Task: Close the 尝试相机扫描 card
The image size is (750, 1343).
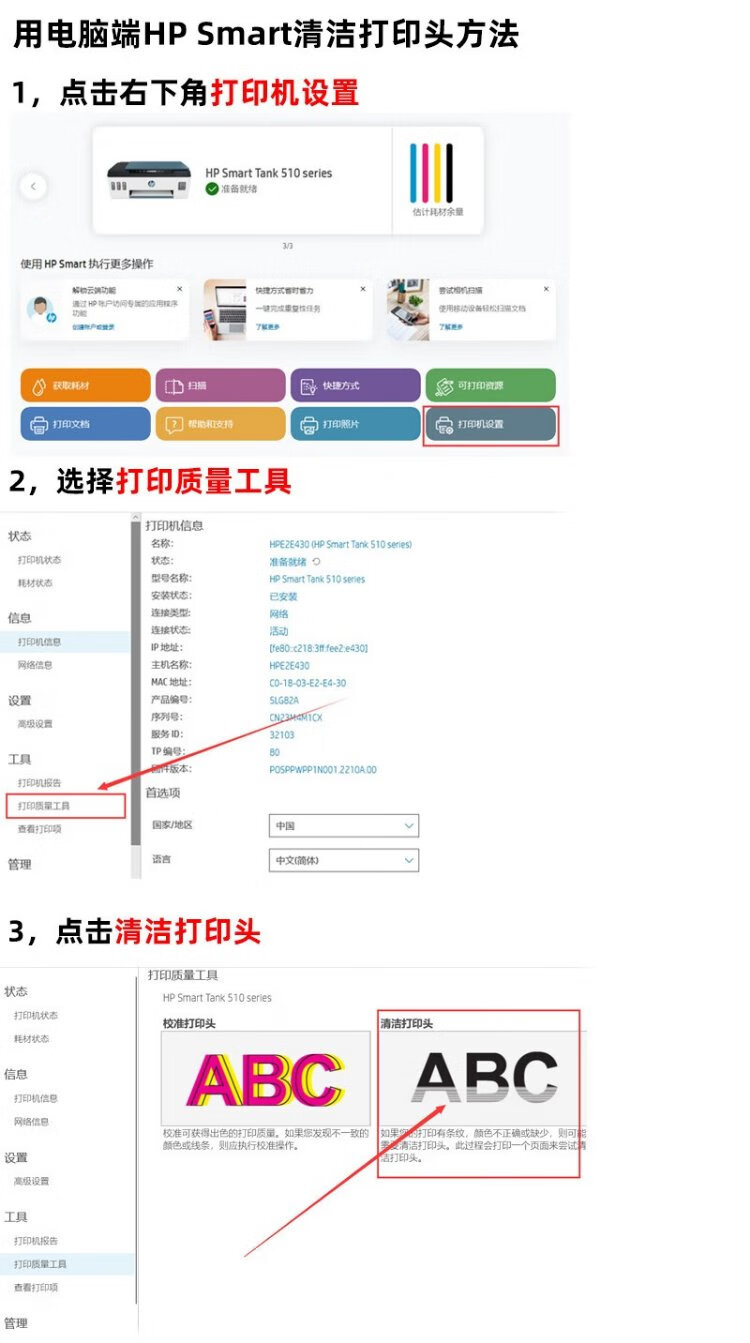Action: pos(546,289)
